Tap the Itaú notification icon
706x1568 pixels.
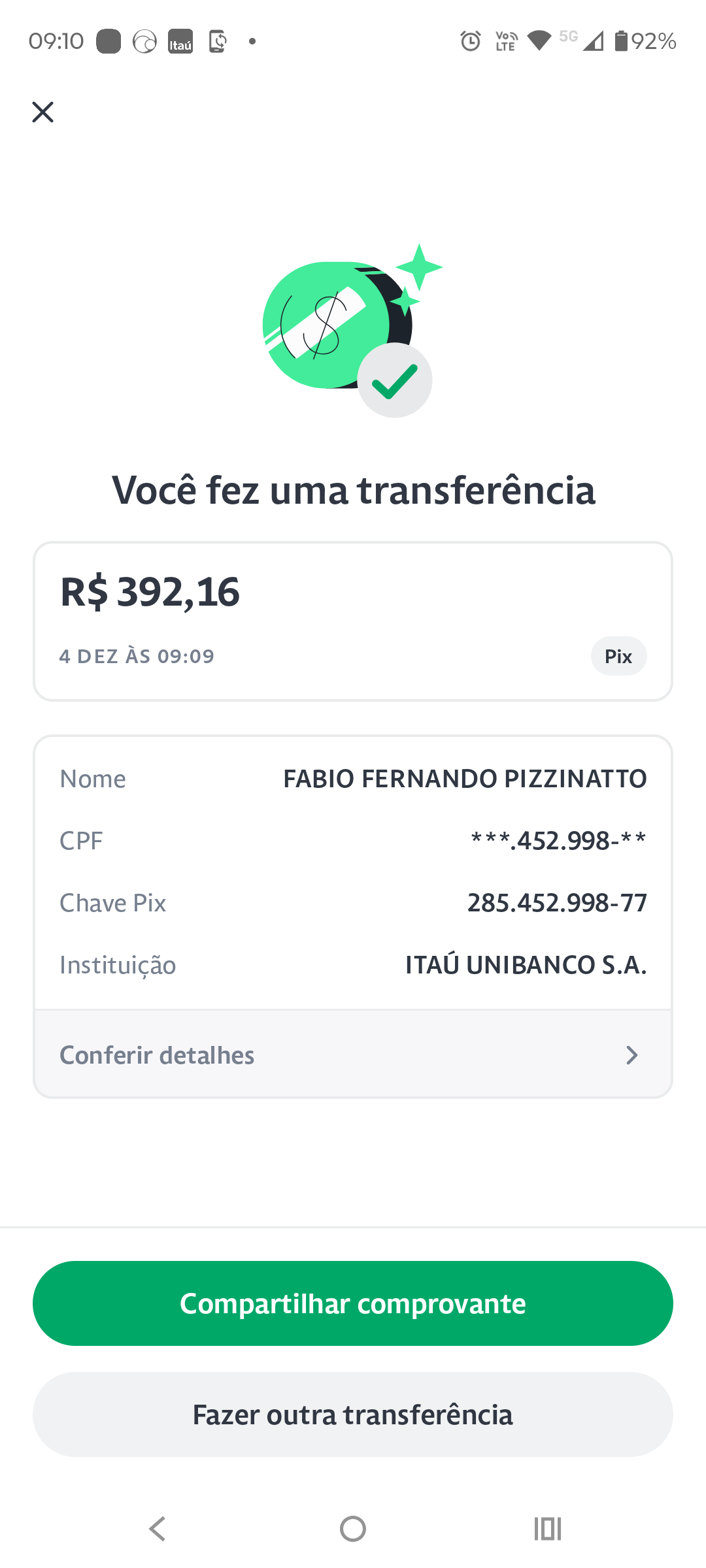[x=180, y=42]
